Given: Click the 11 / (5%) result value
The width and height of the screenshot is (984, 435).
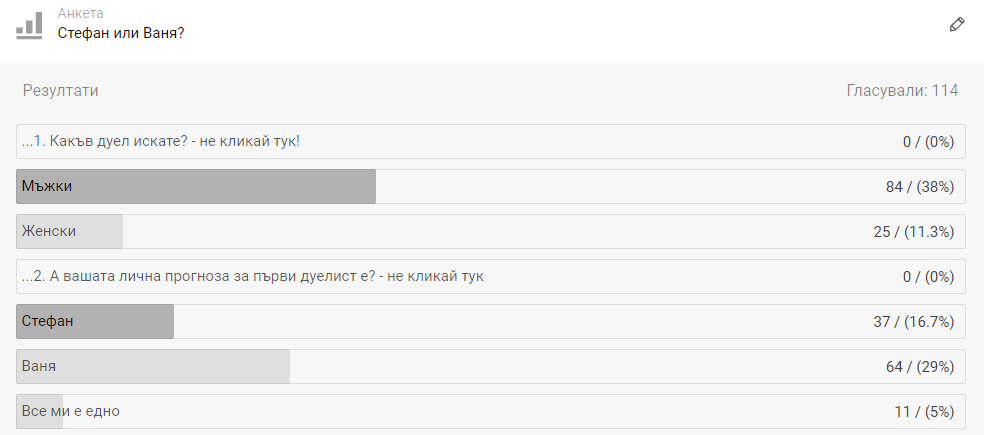Looking at the screenshot, I should pos(924,412).
